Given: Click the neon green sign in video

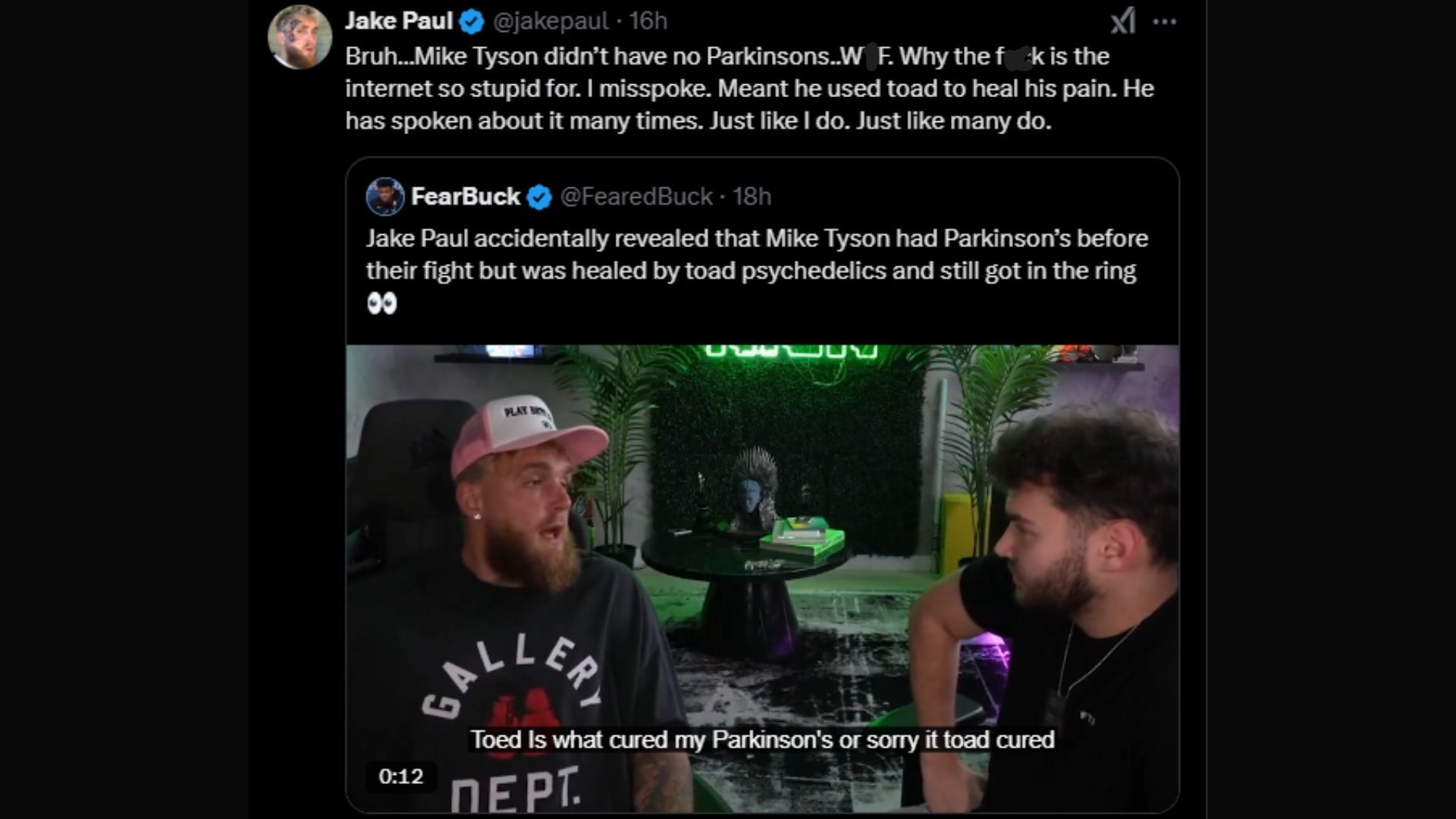Looking at the screenshot, I should pos(791,351).
